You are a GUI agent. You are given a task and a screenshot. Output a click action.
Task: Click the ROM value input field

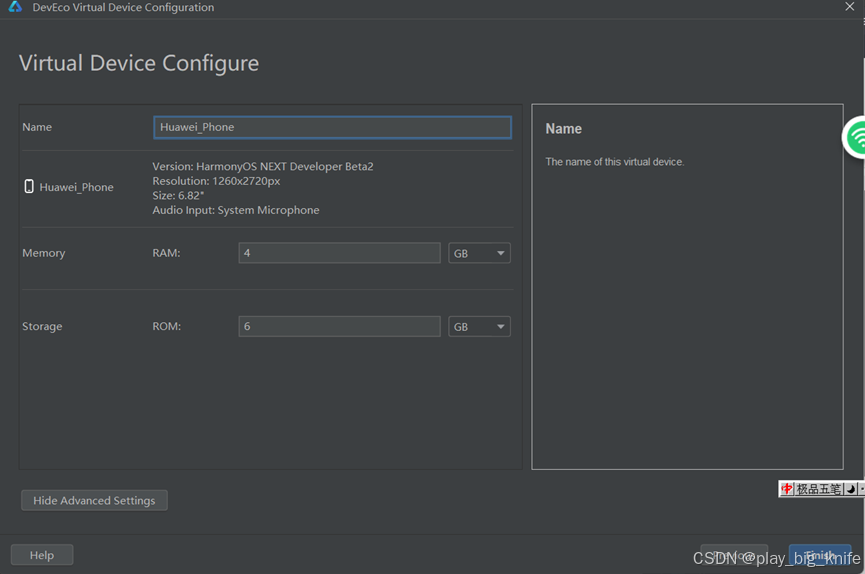tap(339, 326)
